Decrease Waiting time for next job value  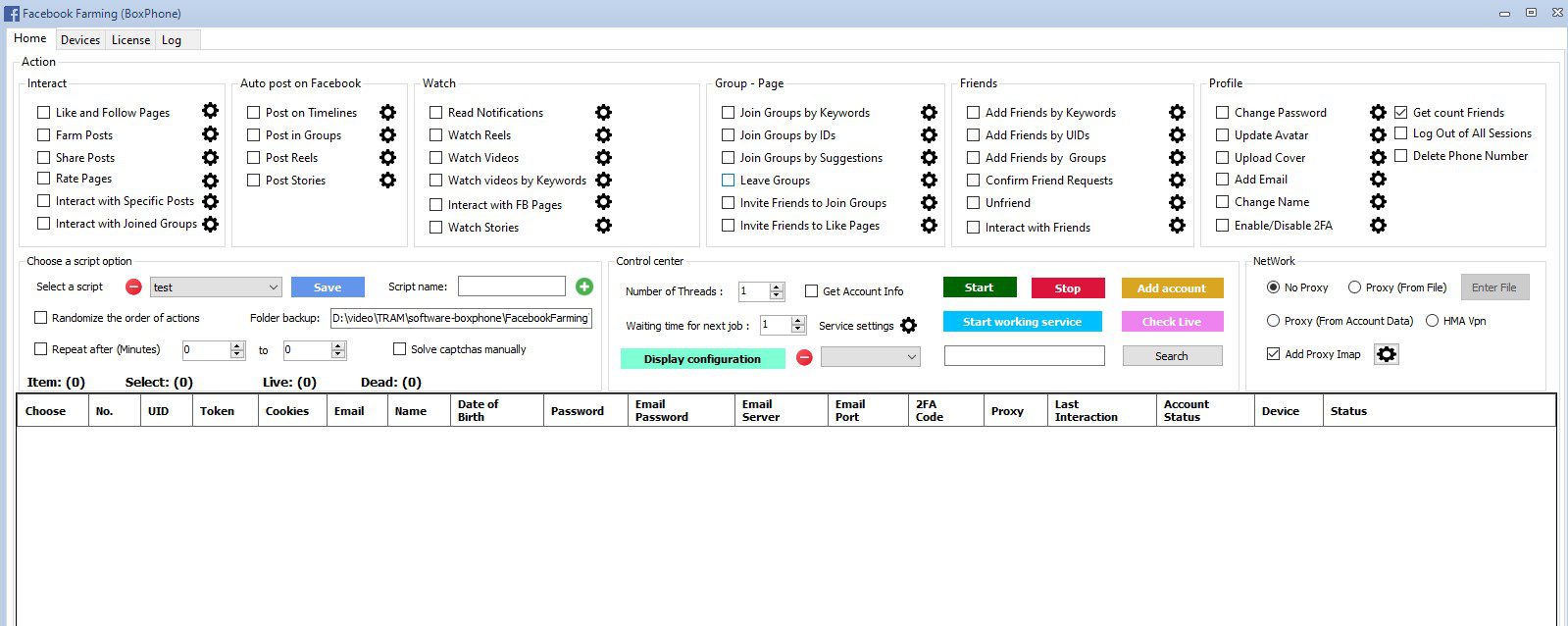pyautogui.click(x=798, y=330)
